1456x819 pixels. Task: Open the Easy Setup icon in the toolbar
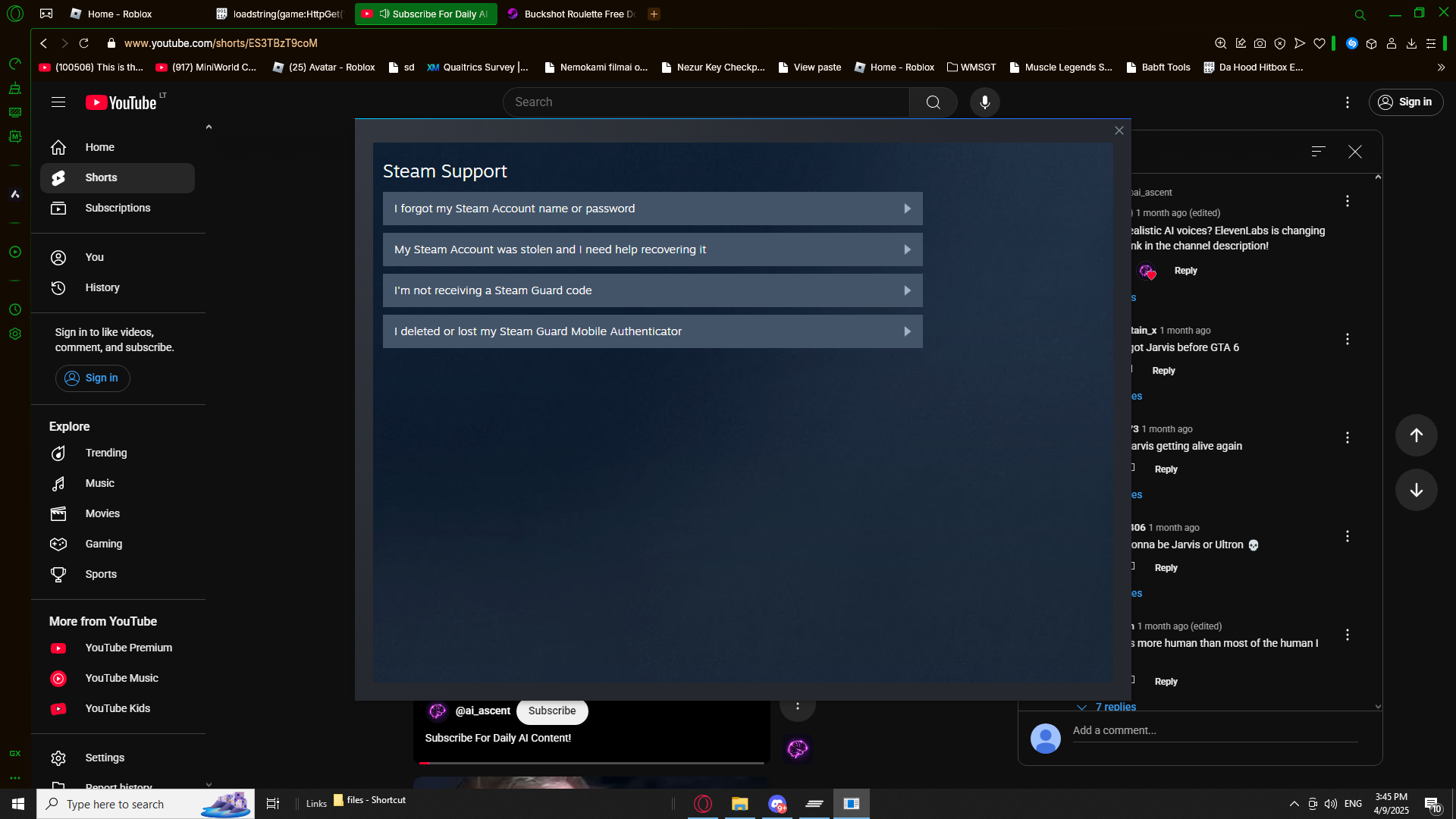(x=1431, y=43)
